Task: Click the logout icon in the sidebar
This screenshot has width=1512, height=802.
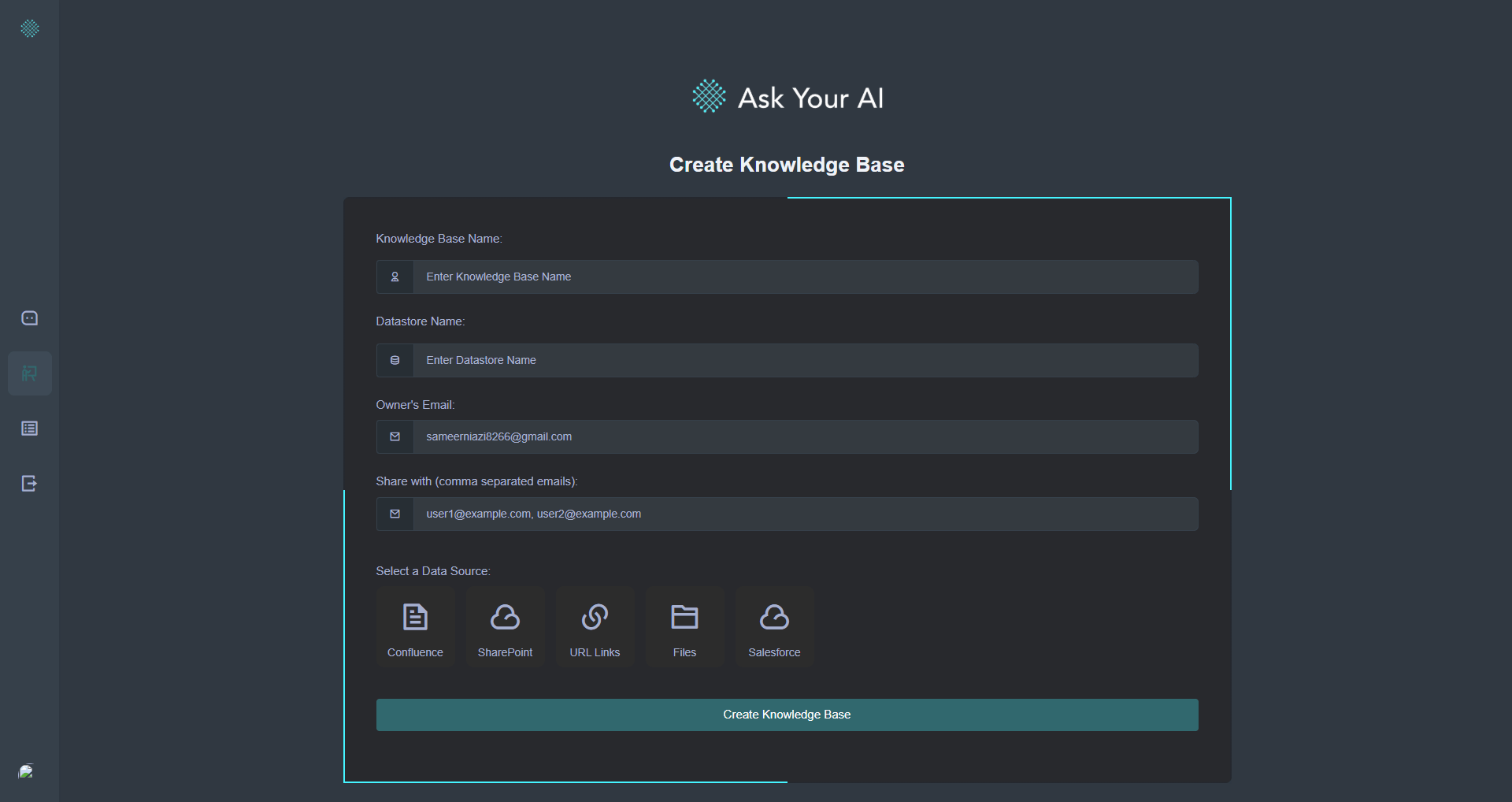Action: (29, 484)
